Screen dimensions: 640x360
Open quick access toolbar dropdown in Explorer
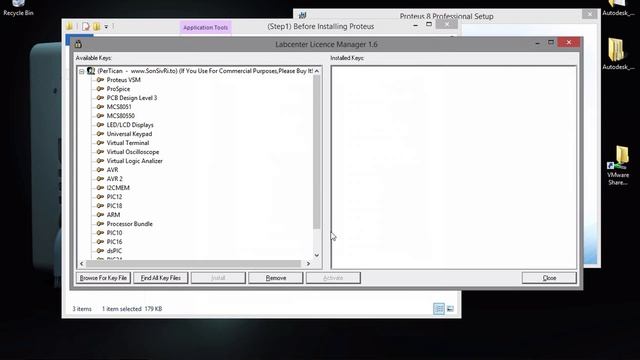point(106,27)
